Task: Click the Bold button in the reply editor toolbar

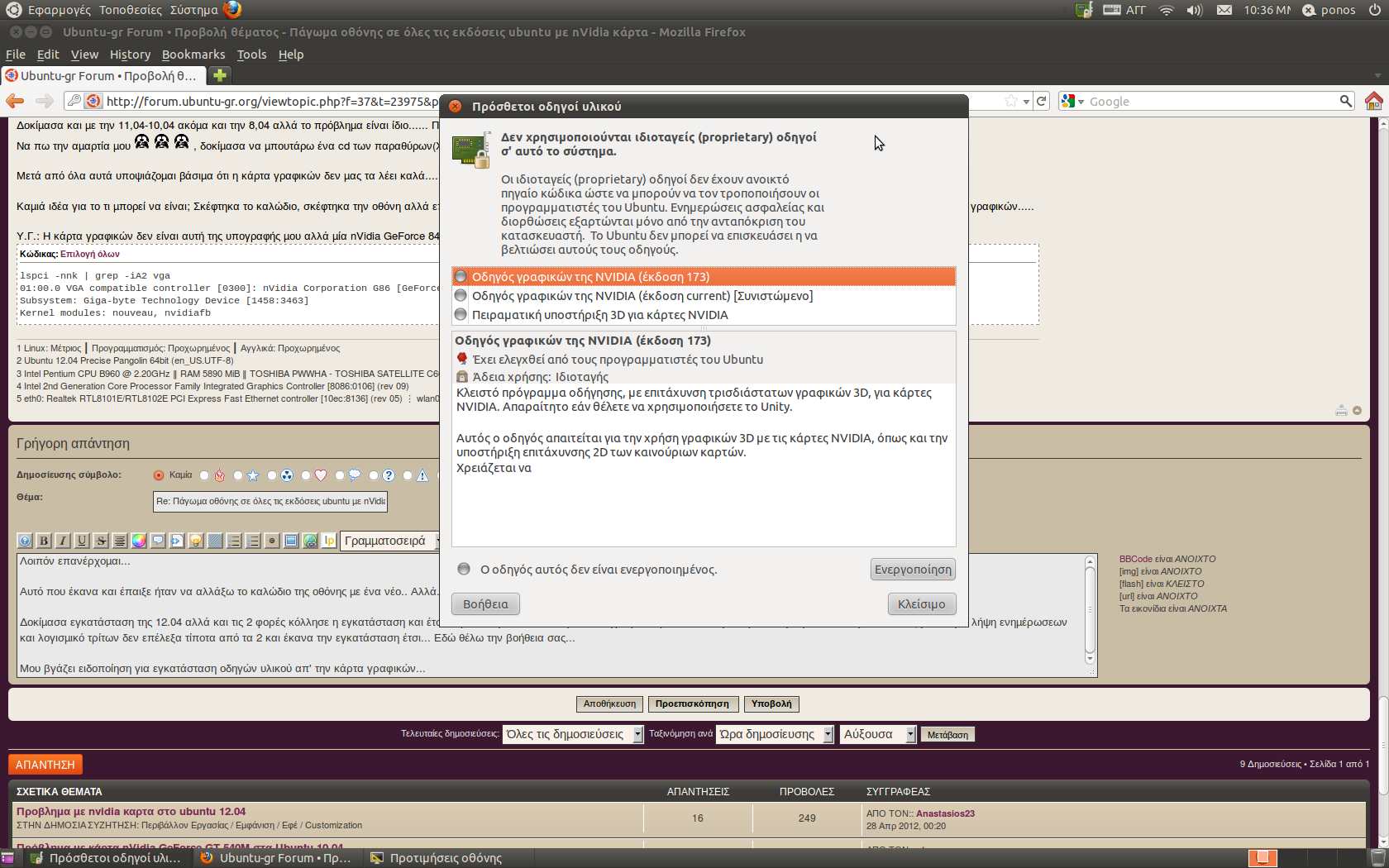Action: coord(44,541)
